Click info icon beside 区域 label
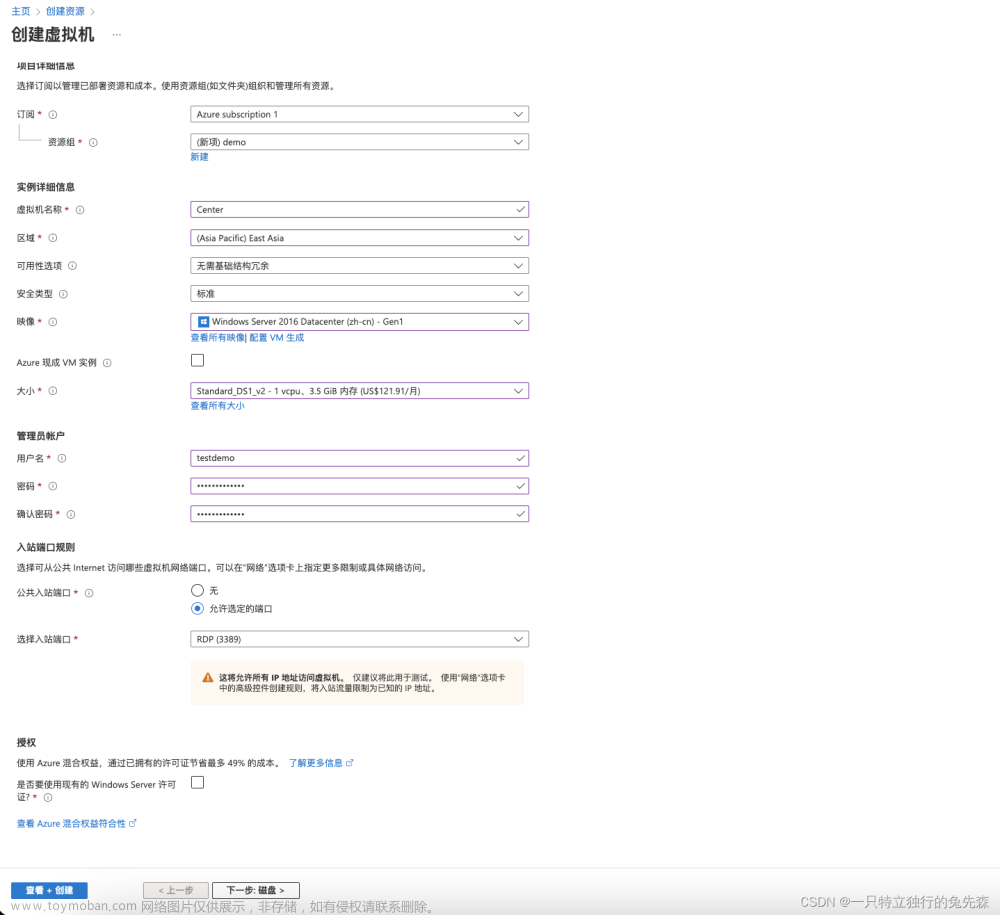This screenshot has height=915, width=1000. [53, 238]
